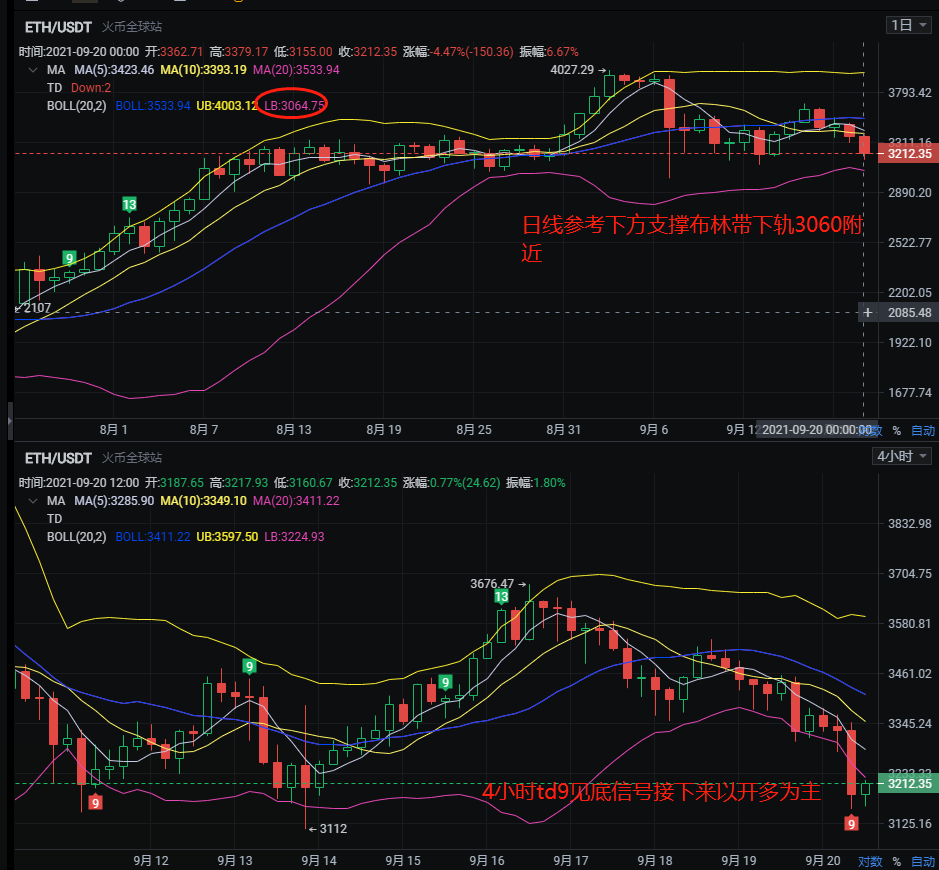Click 9月 17 on the 4小时 time axis
The width and height of the screenshot is (939, 870).
tap(570, 860)
